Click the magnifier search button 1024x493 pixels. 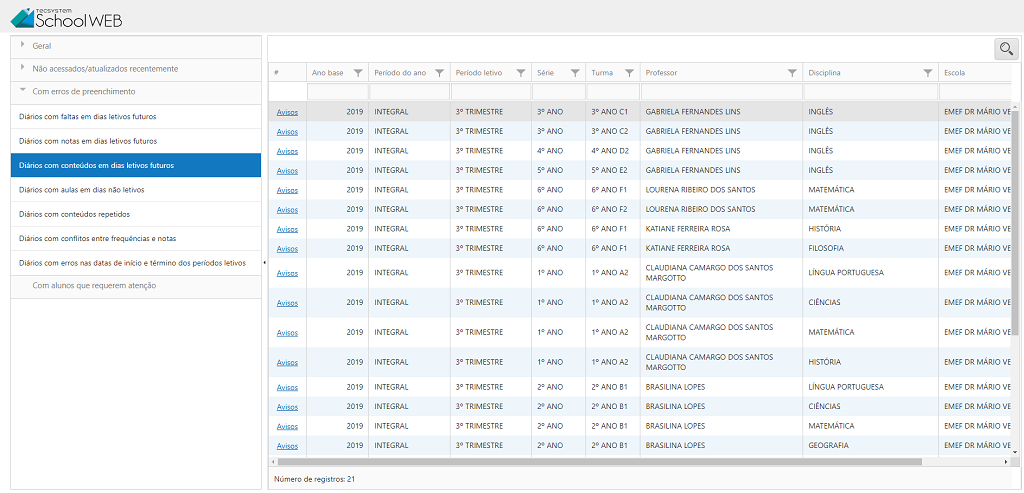(x=1005, y=48)
